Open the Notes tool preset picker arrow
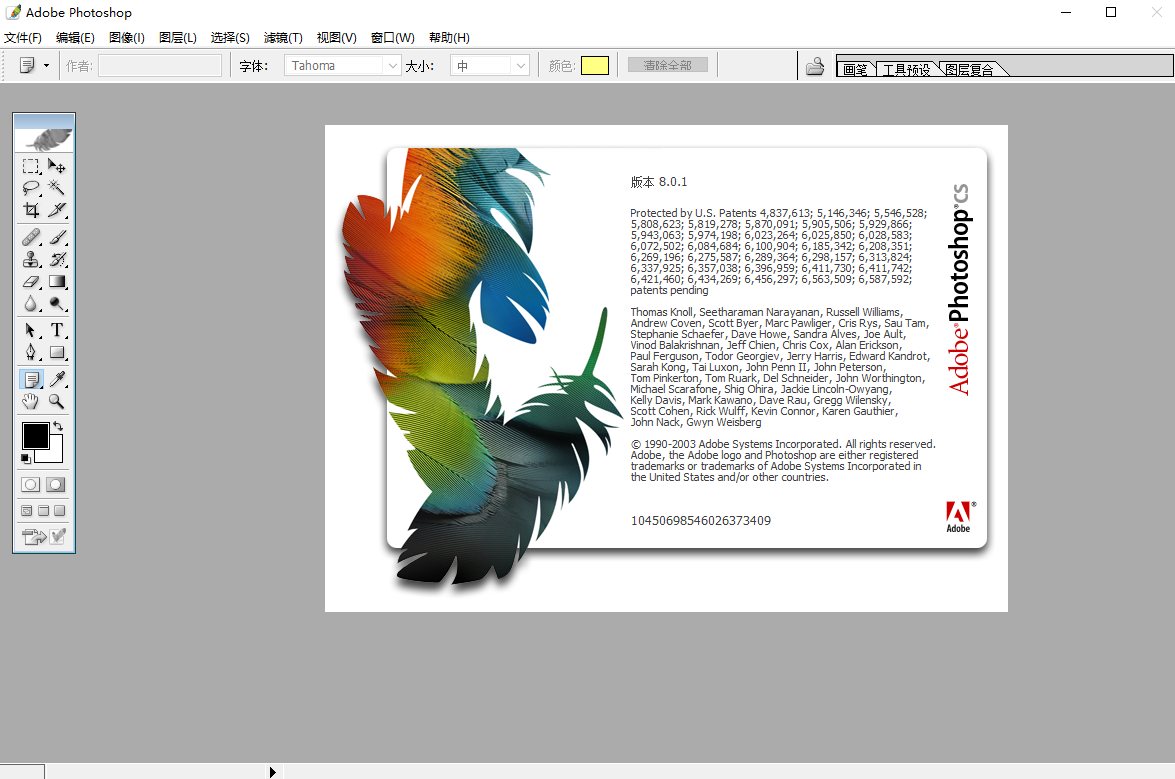The height and width of the screenshot is (779, 1175). tap(46, 66)
